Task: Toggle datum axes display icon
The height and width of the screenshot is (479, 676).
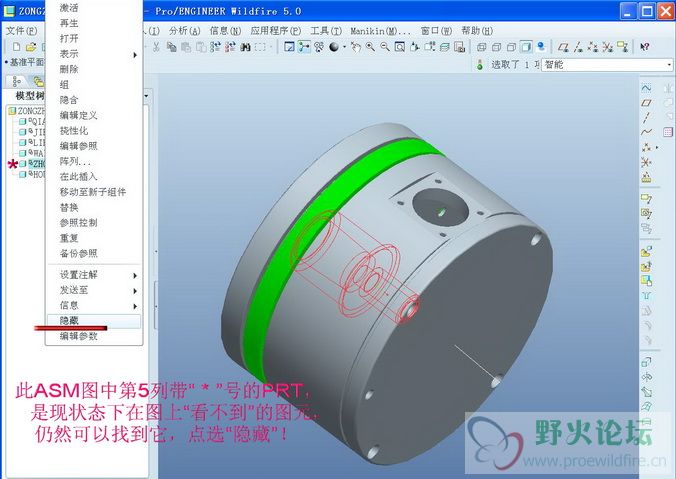Action: [578, 47]
